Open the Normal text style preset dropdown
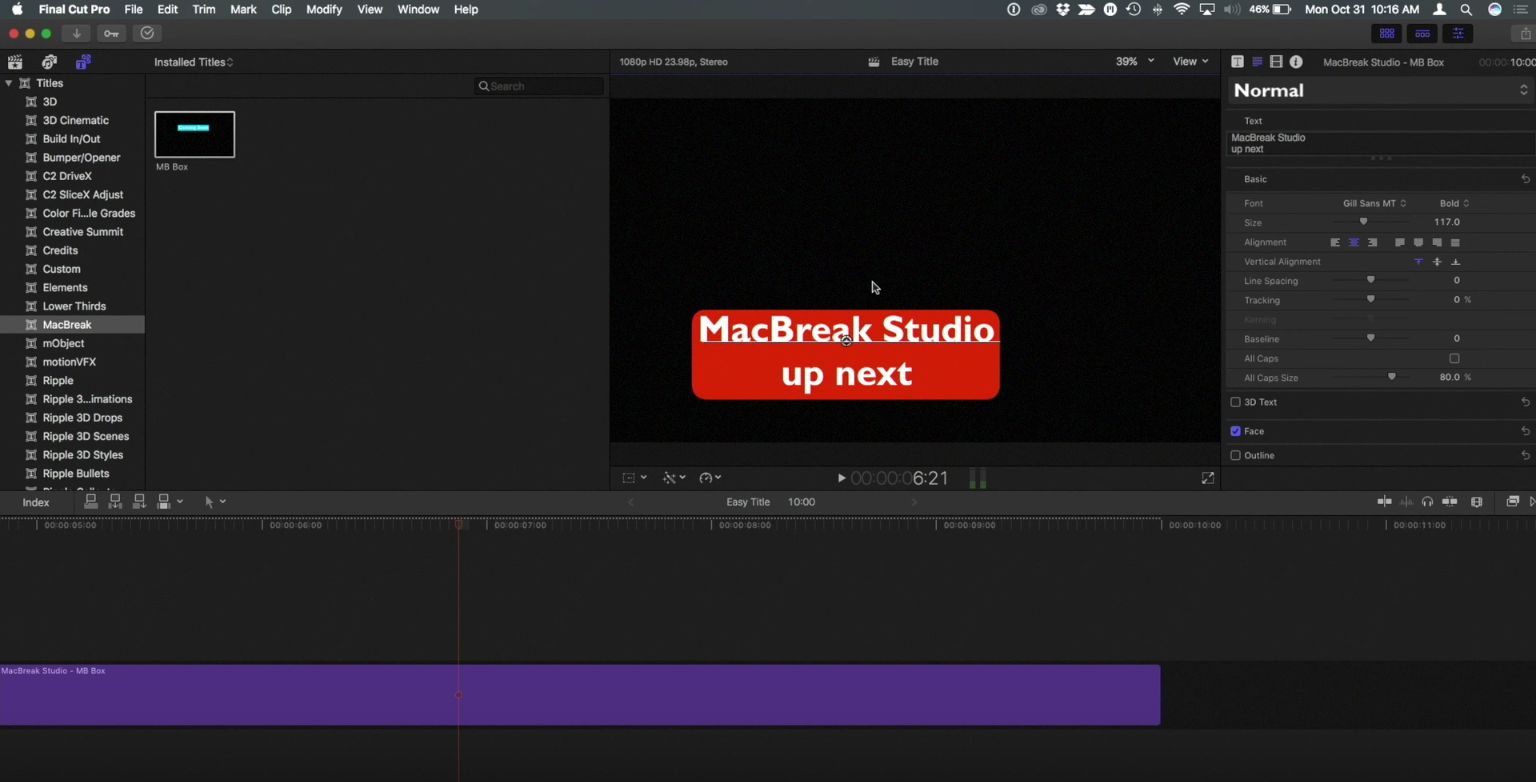This screenshot has height=782, width=1536. click(x=1380, y=90)
